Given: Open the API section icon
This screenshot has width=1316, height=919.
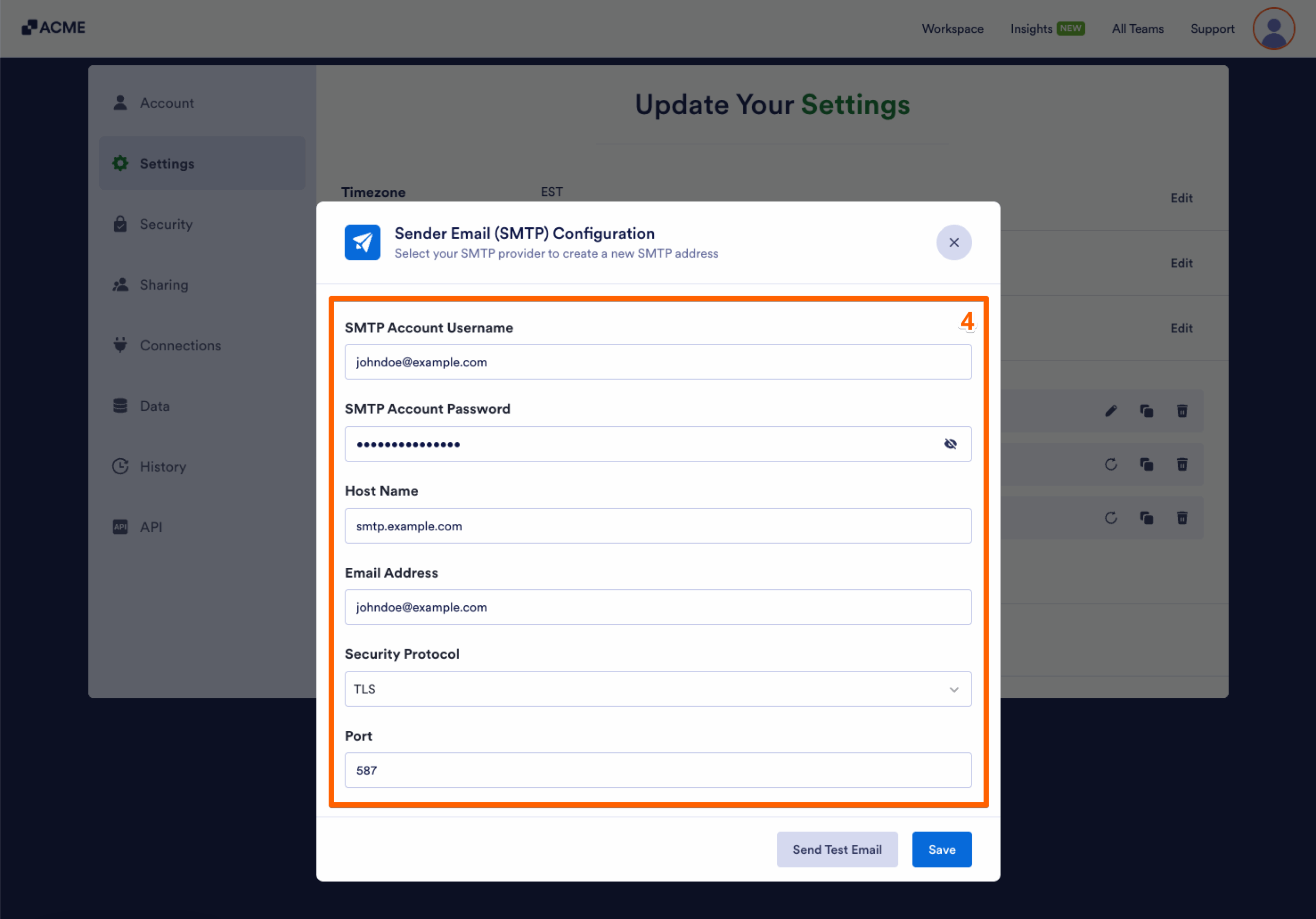Looking at the screenshot, I should [120, 526].
